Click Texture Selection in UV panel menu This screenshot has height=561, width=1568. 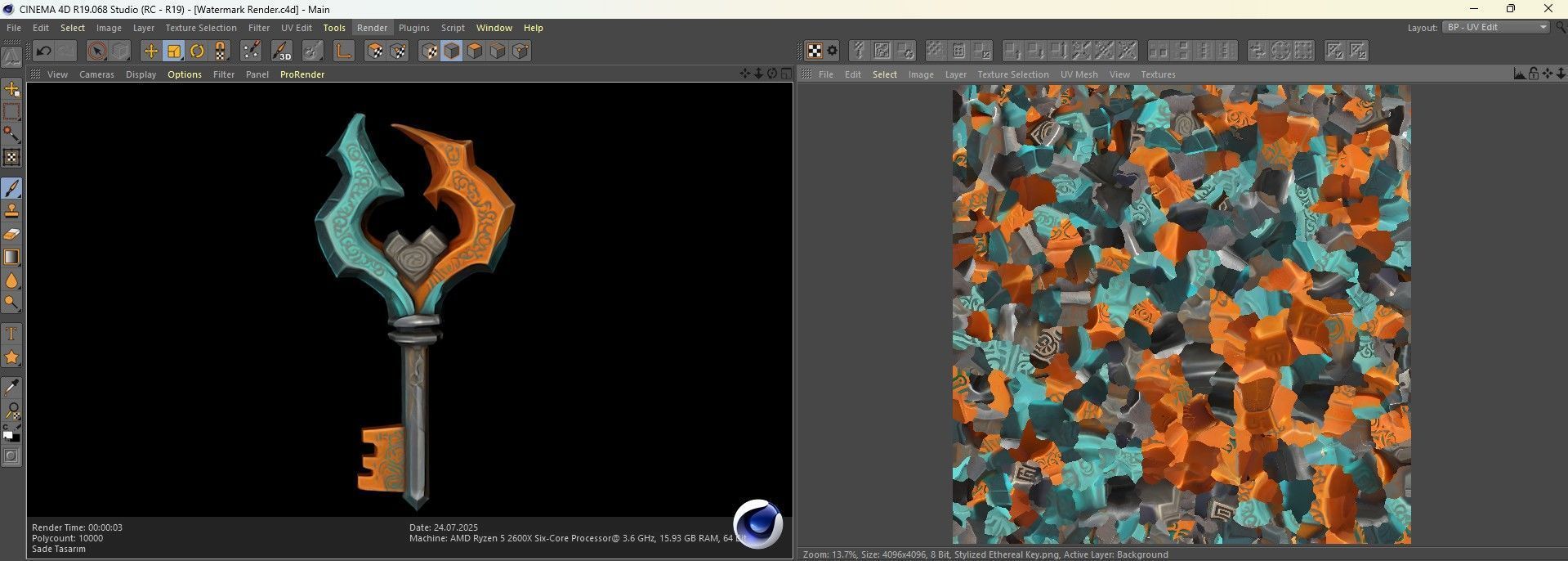click(1013, 74)
